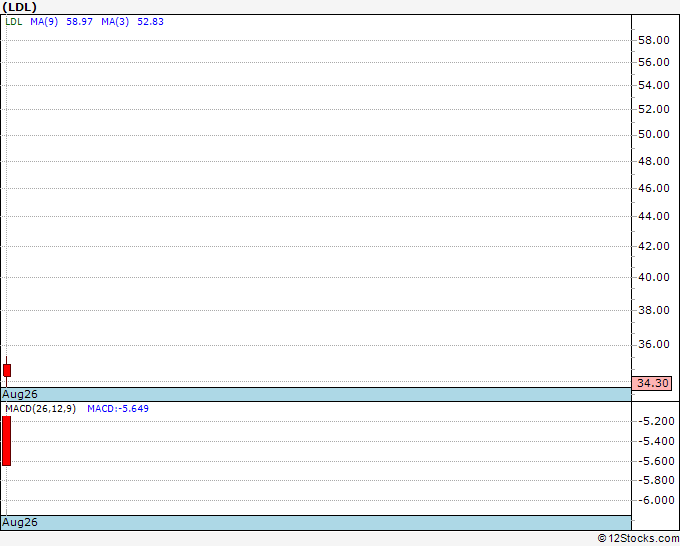This screenshot has height=546, width=680.
Task: Click the 48.00 price axis label
Action: [654, 161]
